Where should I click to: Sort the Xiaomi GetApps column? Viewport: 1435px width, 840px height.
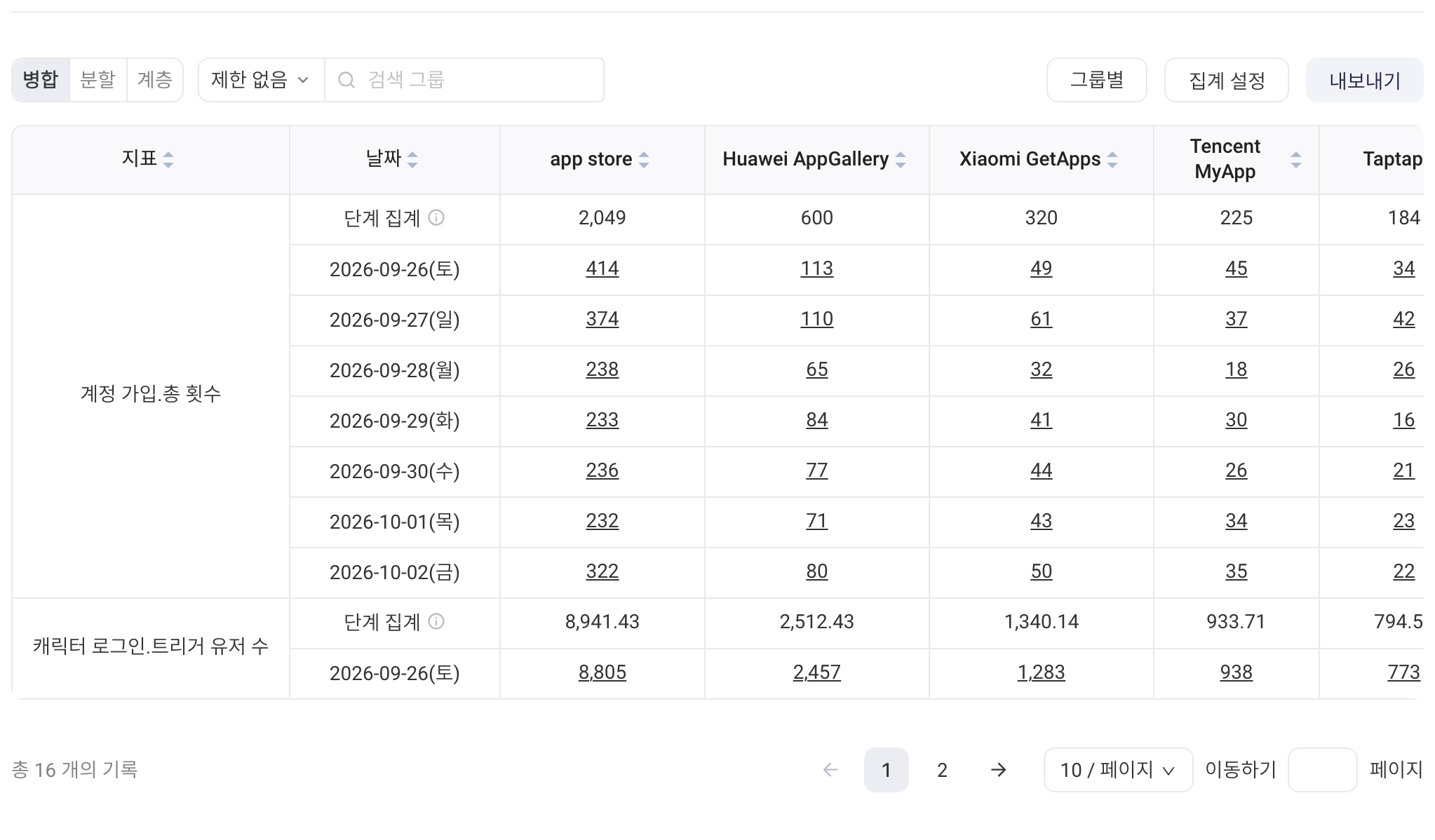click(x=1112, y=160)
